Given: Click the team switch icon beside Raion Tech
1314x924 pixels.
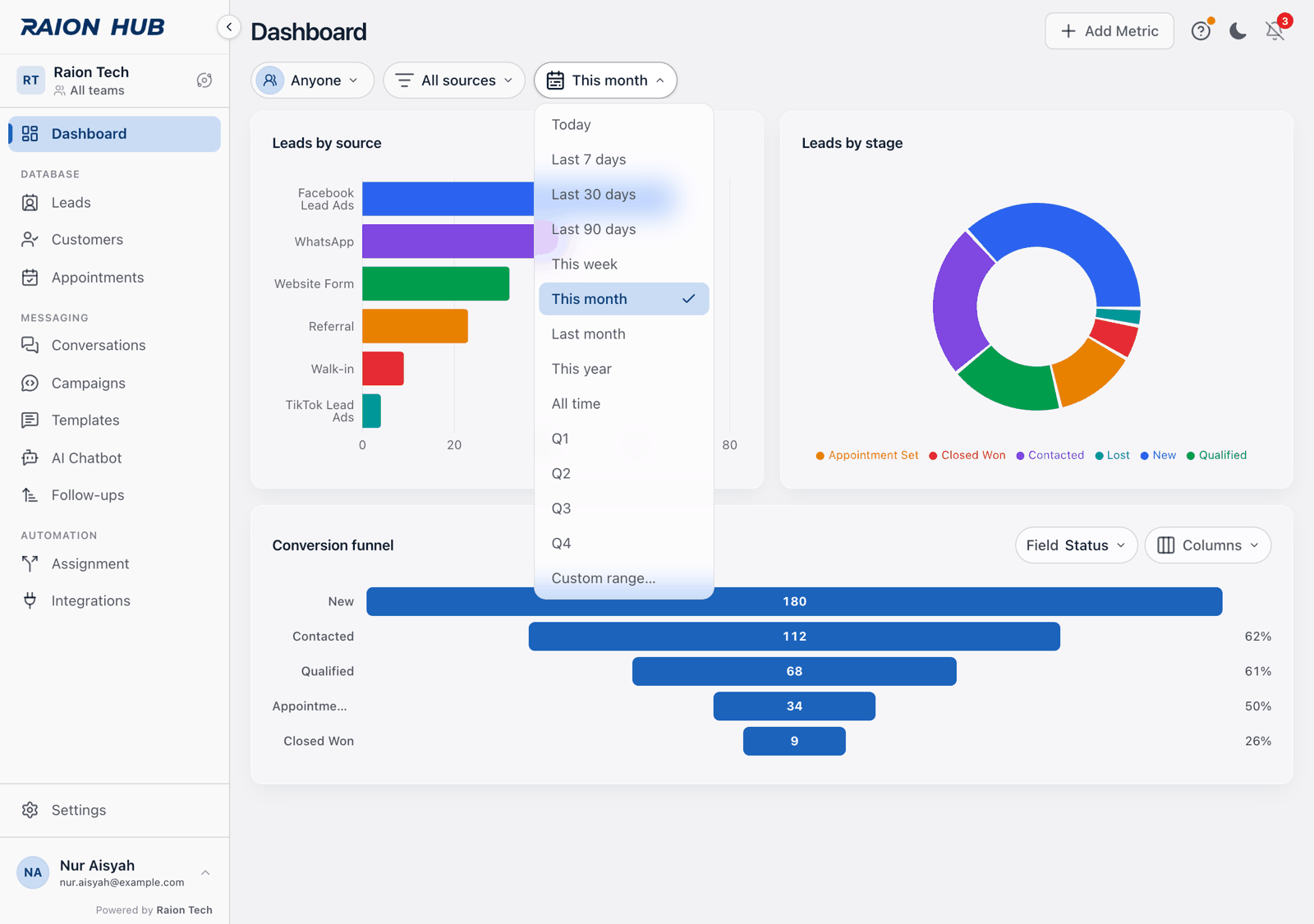Looking at the screenshot, I should [x=204, y=80].
